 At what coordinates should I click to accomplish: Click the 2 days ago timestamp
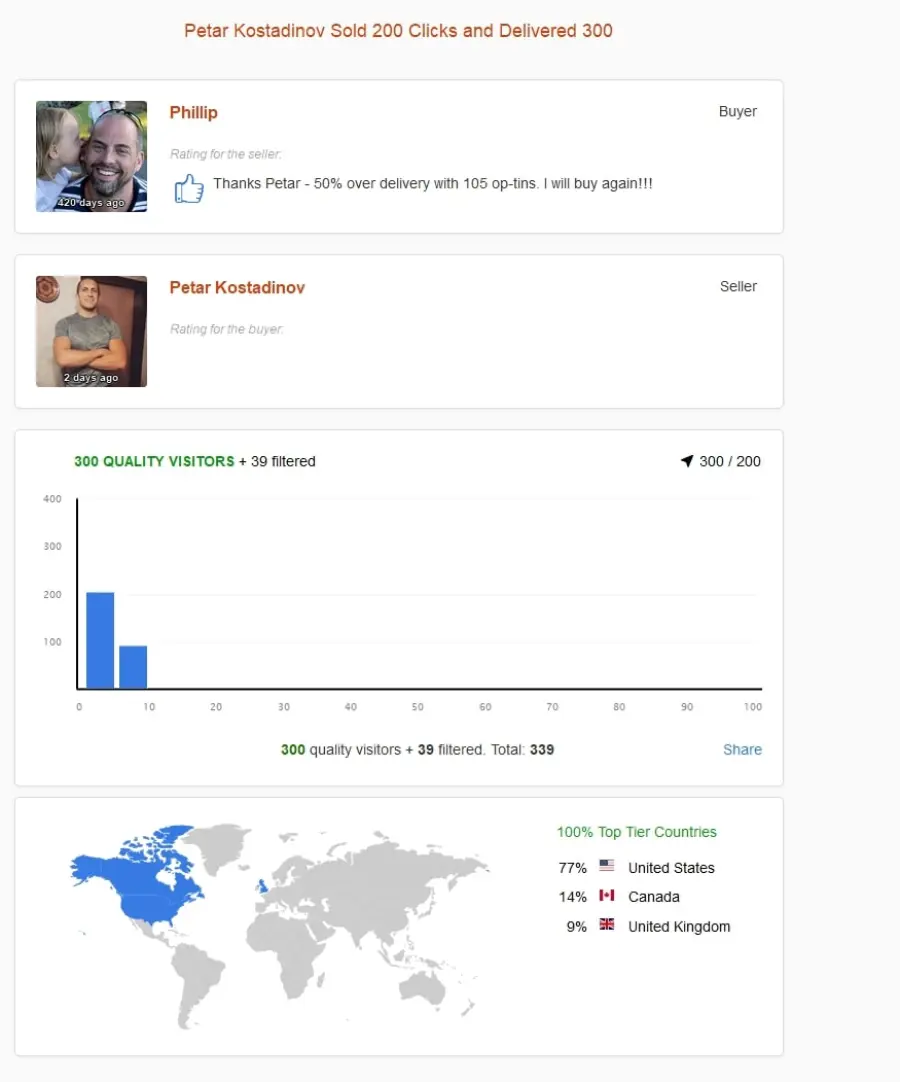tap(91, 378)
